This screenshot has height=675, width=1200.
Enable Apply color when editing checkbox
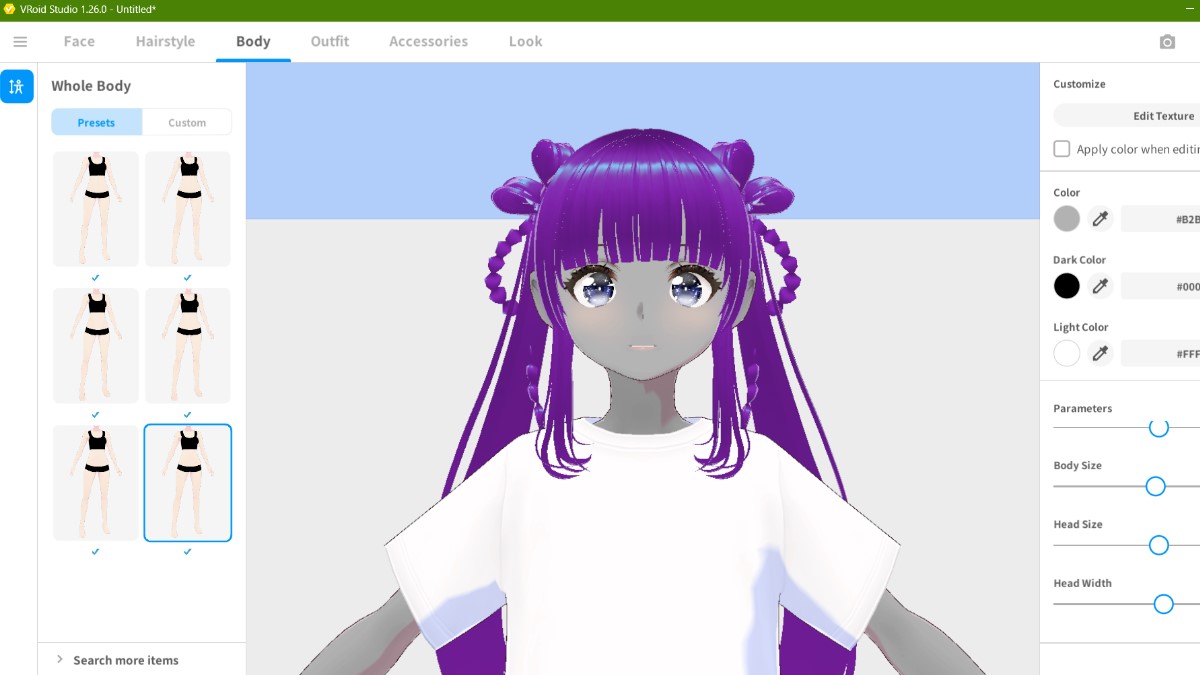[1062, 149]
